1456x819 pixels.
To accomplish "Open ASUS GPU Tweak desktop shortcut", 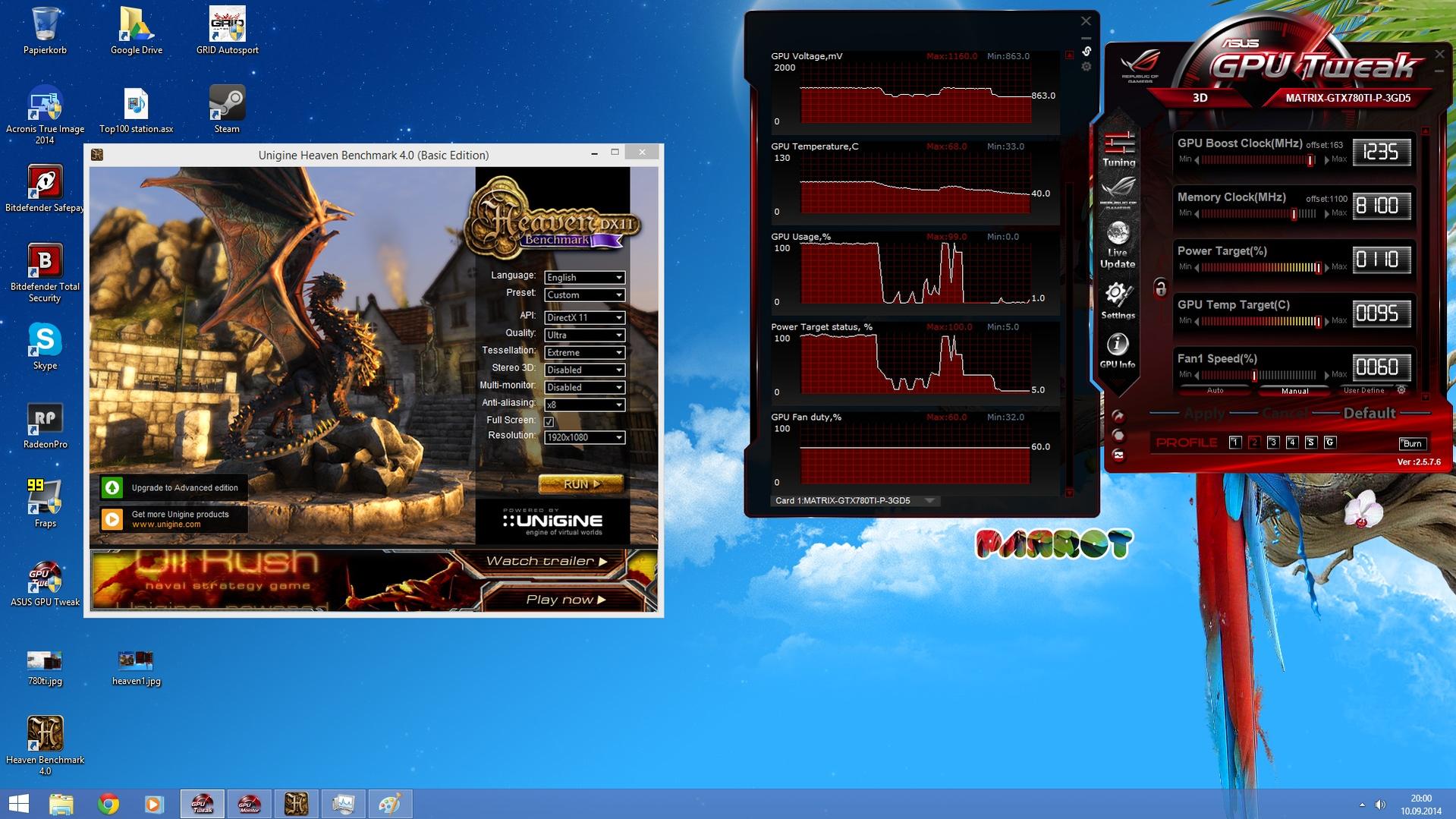I will coord(45,584).
